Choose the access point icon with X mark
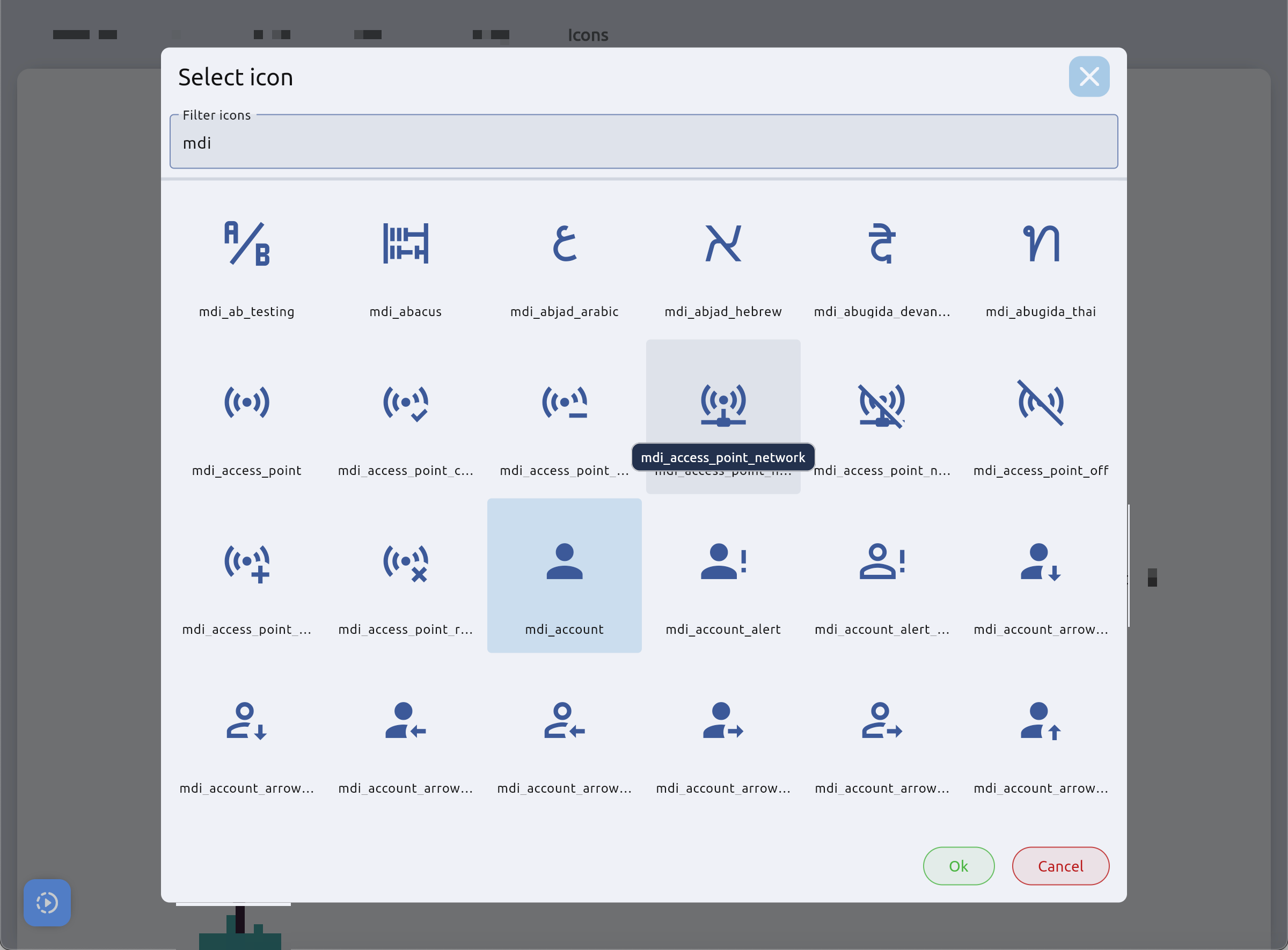 coord(405,575)
